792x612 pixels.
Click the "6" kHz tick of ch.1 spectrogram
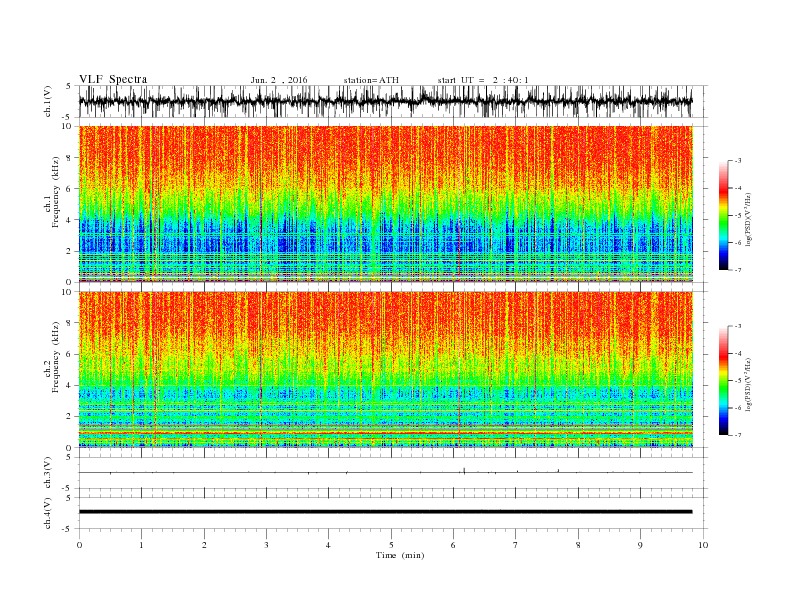69,189
